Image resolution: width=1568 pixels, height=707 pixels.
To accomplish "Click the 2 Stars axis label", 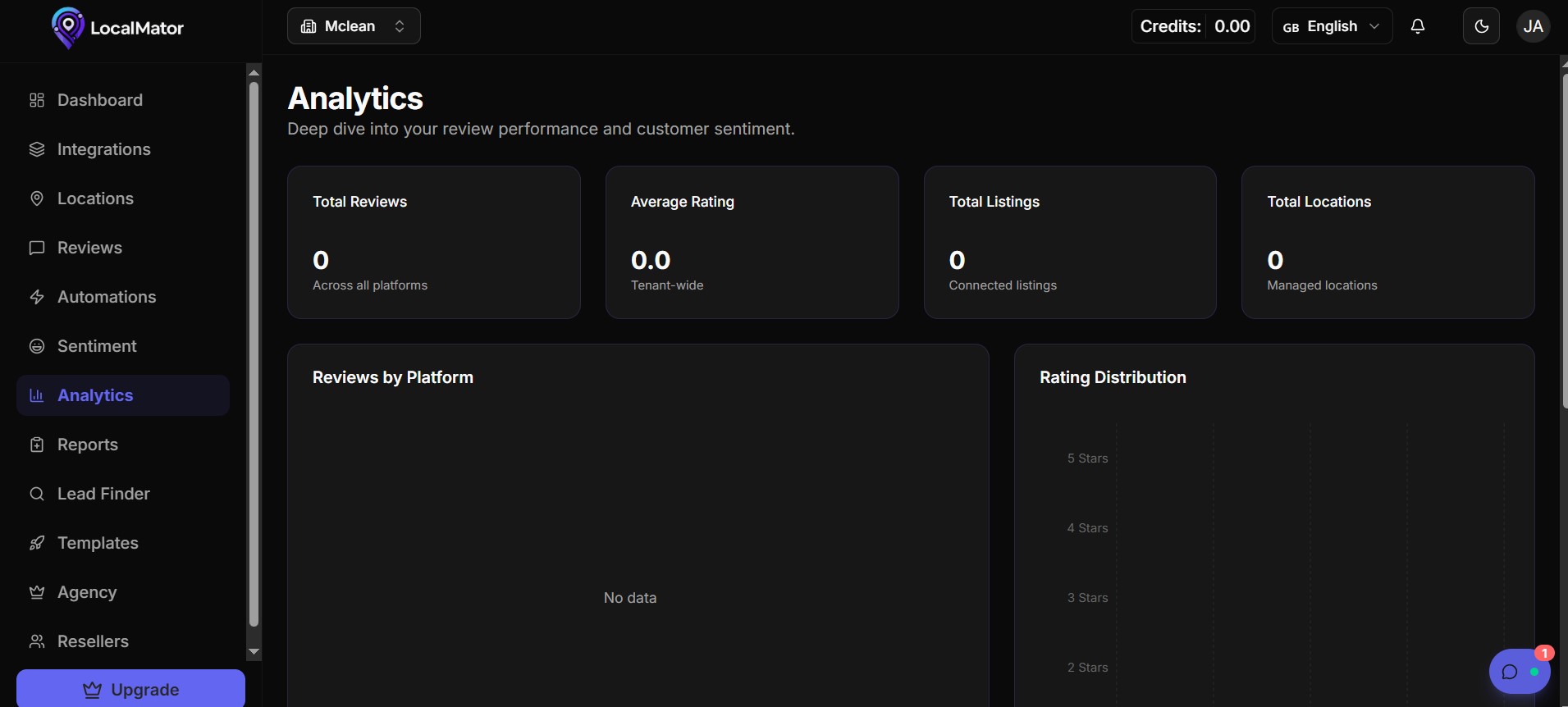I will click(x=1087, y=668).
